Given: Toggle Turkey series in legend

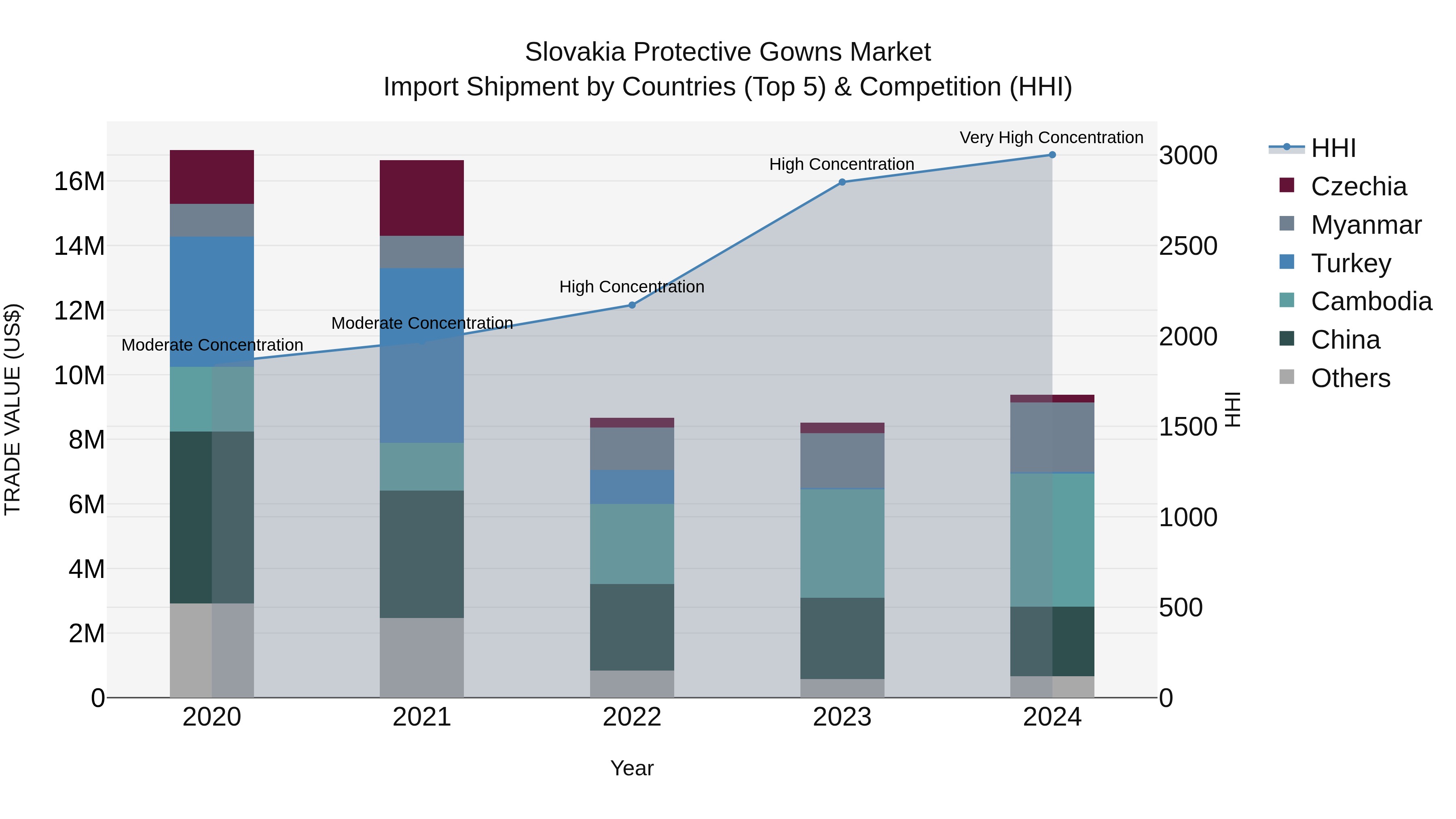Looking at the screenshot, I should point(1335,263).
